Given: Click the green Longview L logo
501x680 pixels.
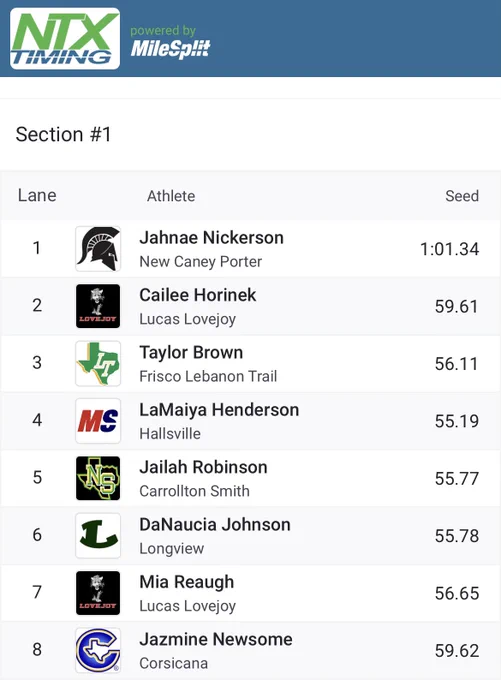Looking at the screenshot, I should point(98,535).
